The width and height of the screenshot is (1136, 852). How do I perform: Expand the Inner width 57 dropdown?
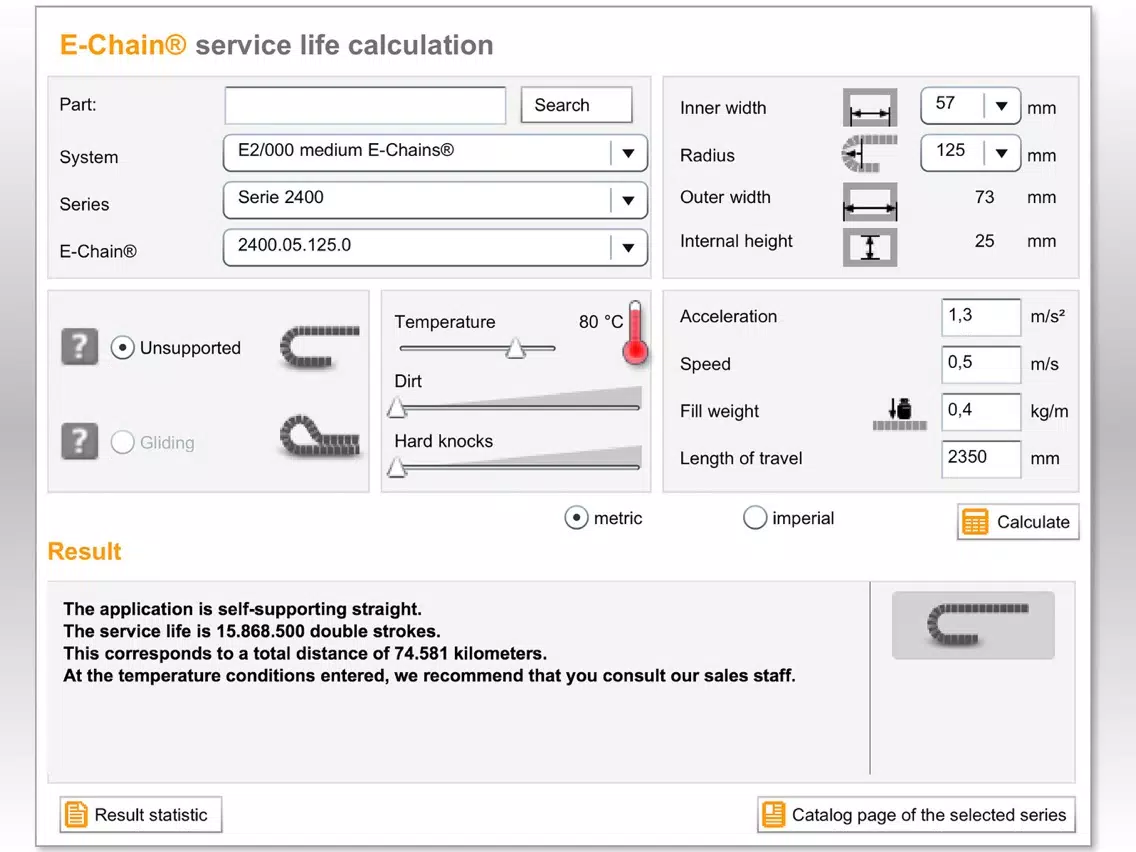click(x=970, y=106)
